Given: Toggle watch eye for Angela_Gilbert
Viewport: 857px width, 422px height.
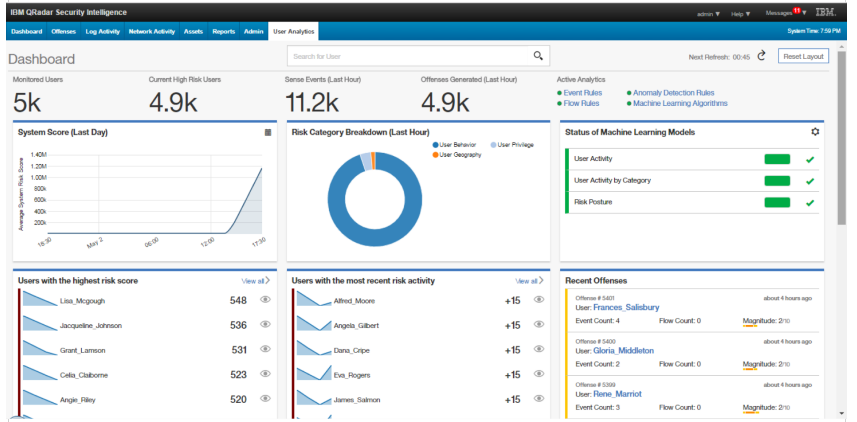Looking at the screenshot, I should (539, 324).
